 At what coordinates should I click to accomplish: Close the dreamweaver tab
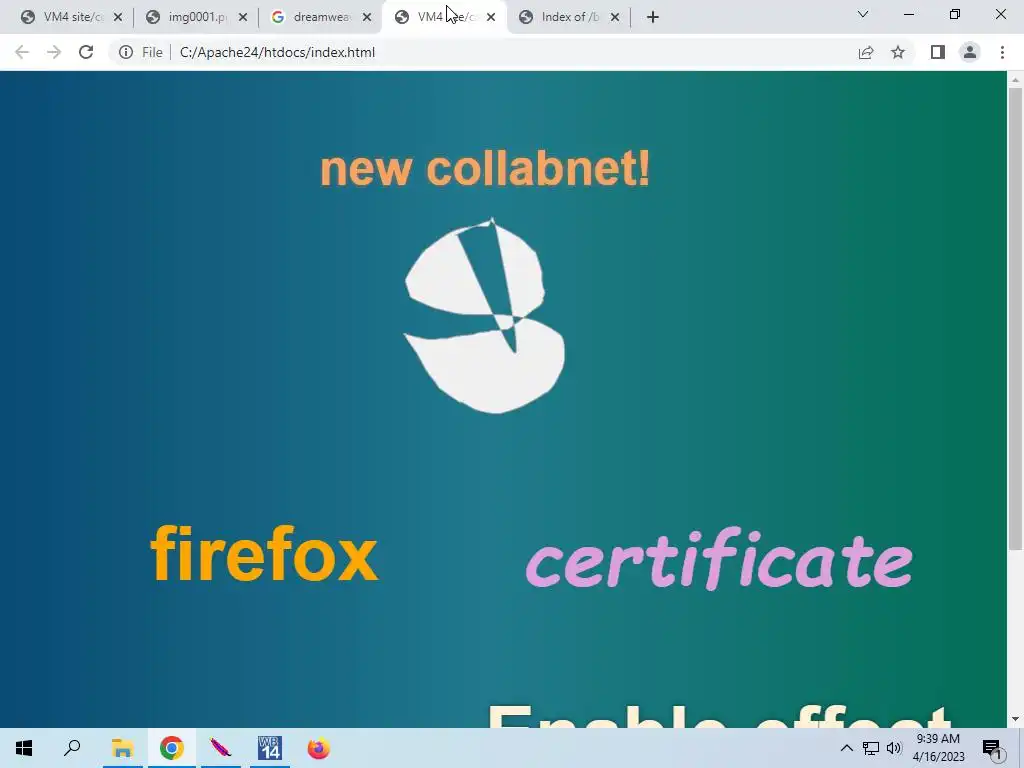click(367, 18)
